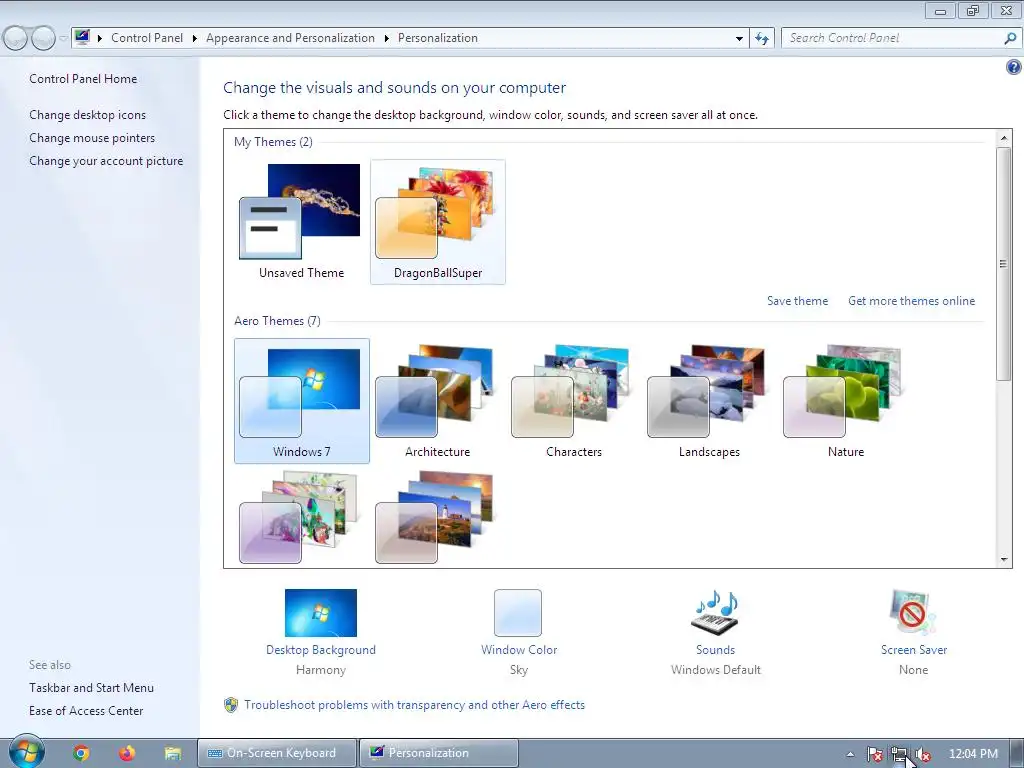Open Windows Explorer from the taskbar
This screenshot has width=1024, height=768.
click(172, 753)
